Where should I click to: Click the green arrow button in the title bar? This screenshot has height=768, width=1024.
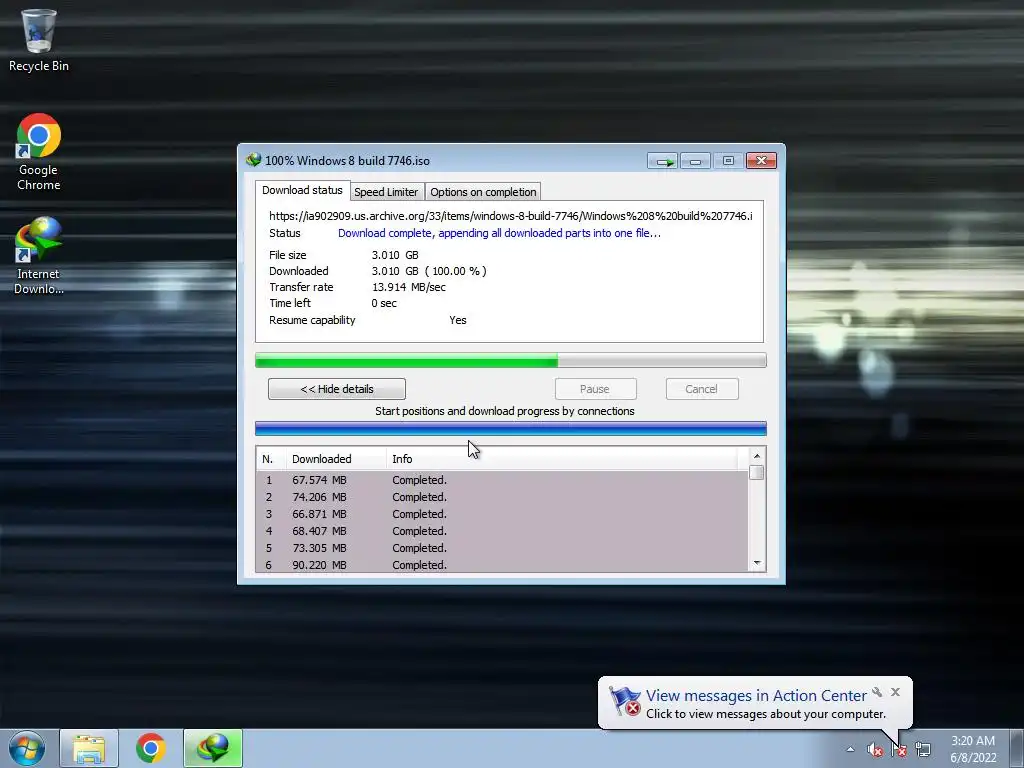click(x=663, y=161)
